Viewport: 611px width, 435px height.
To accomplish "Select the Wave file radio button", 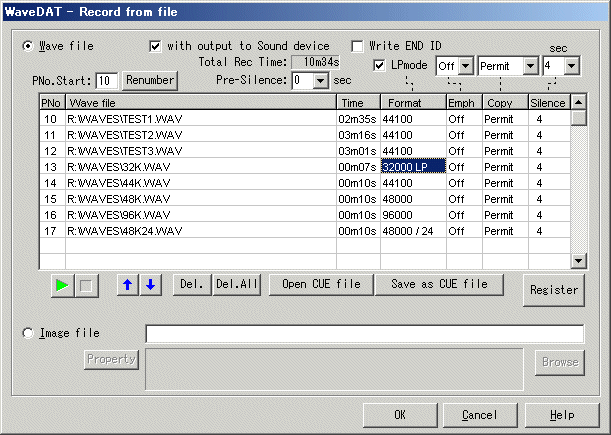I will [28, 46].
